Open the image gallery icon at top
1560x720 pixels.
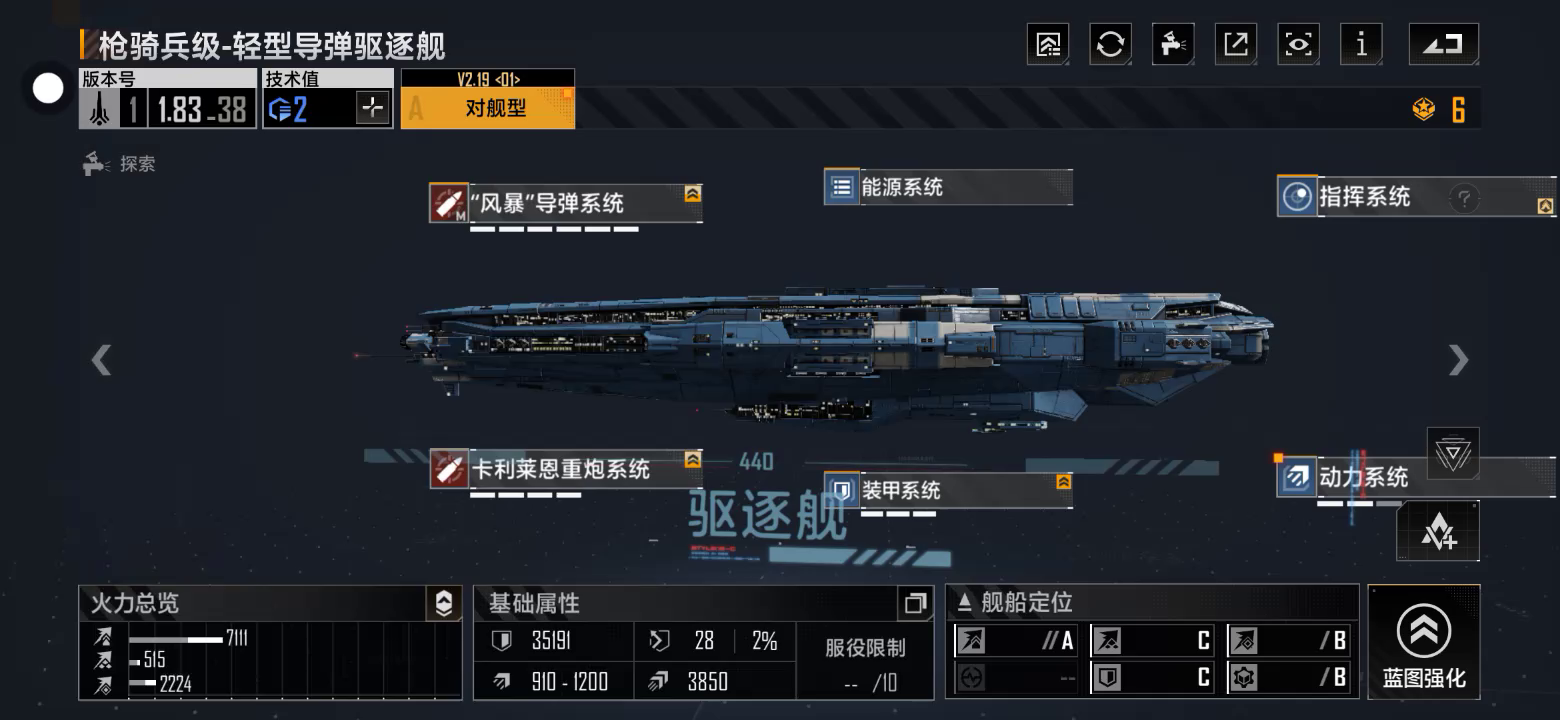click(1048, 44)
